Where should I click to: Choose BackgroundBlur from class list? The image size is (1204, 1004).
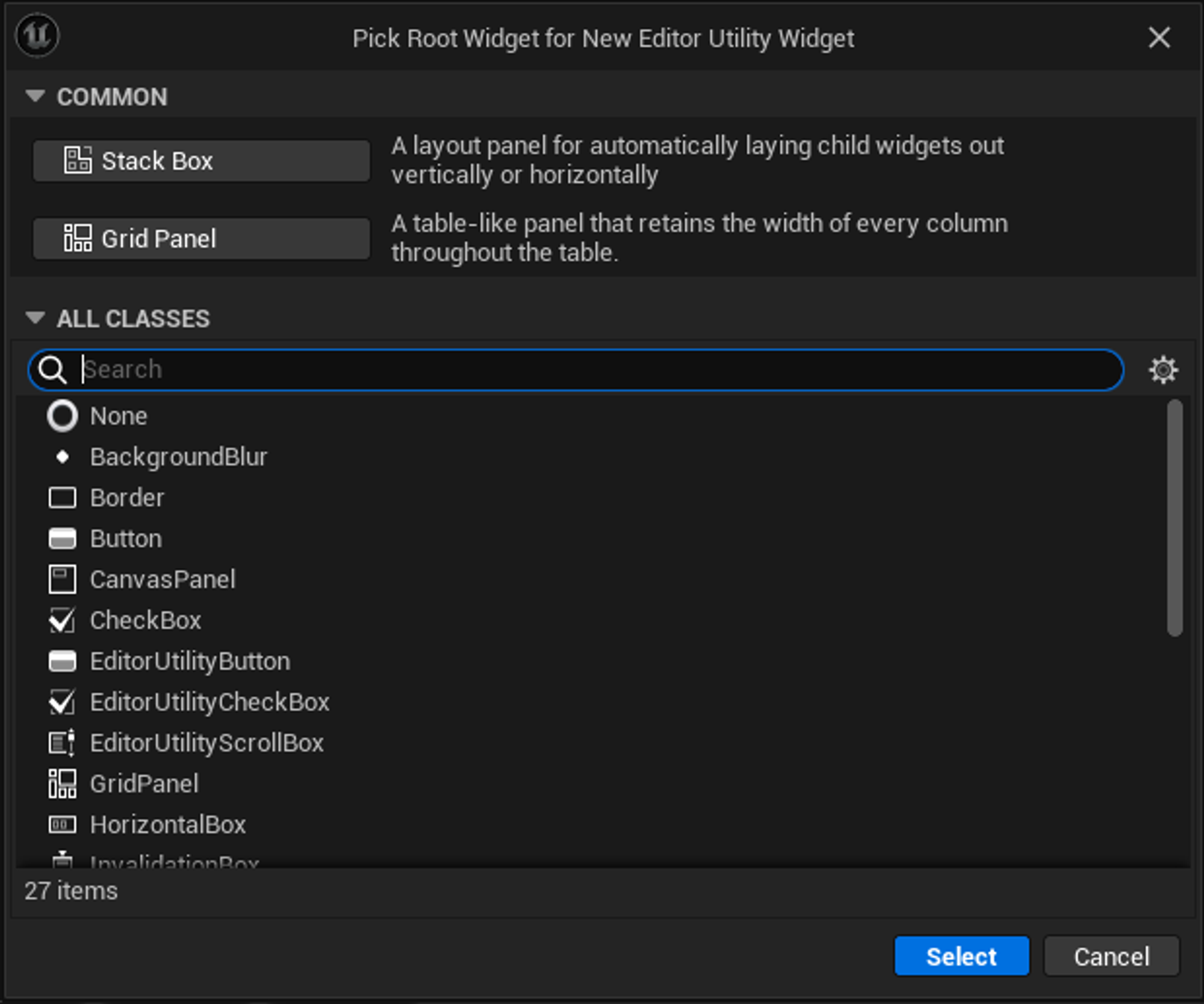[178, 457]
